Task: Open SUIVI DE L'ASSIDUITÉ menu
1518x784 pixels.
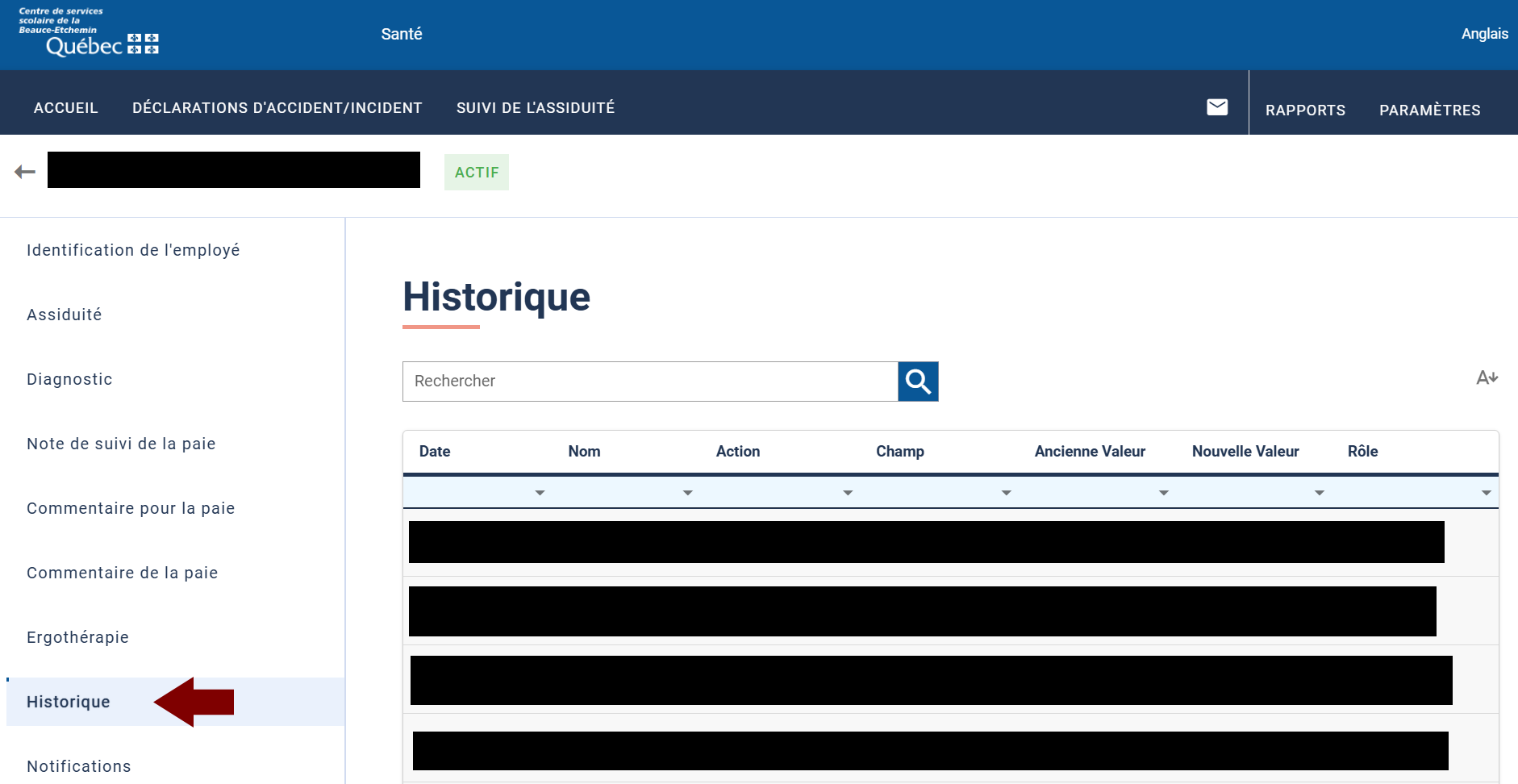Action: [536, 108]
